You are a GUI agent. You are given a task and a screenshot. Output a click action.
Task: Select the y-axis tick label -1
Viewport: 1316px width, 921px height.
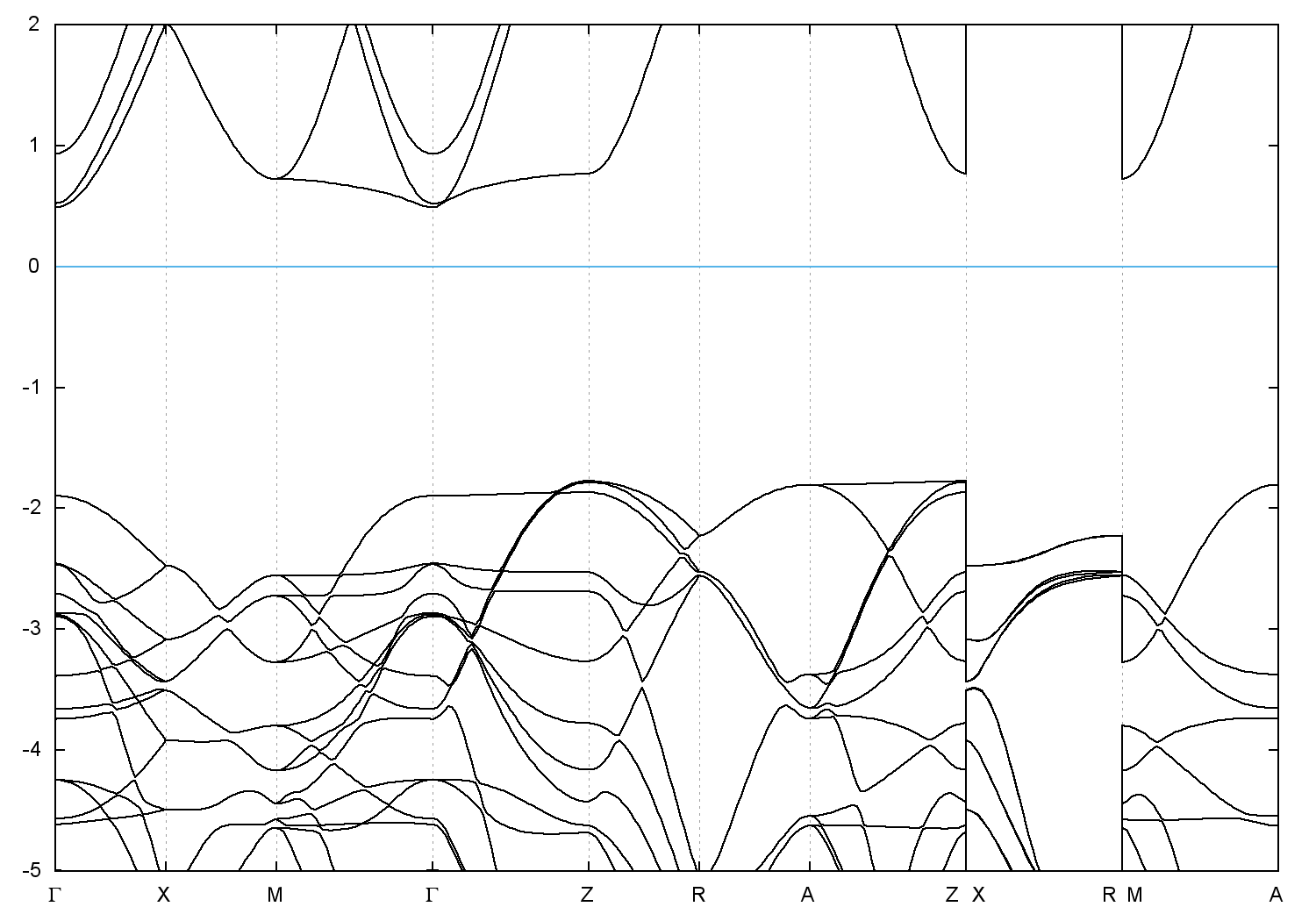point(31,387)
